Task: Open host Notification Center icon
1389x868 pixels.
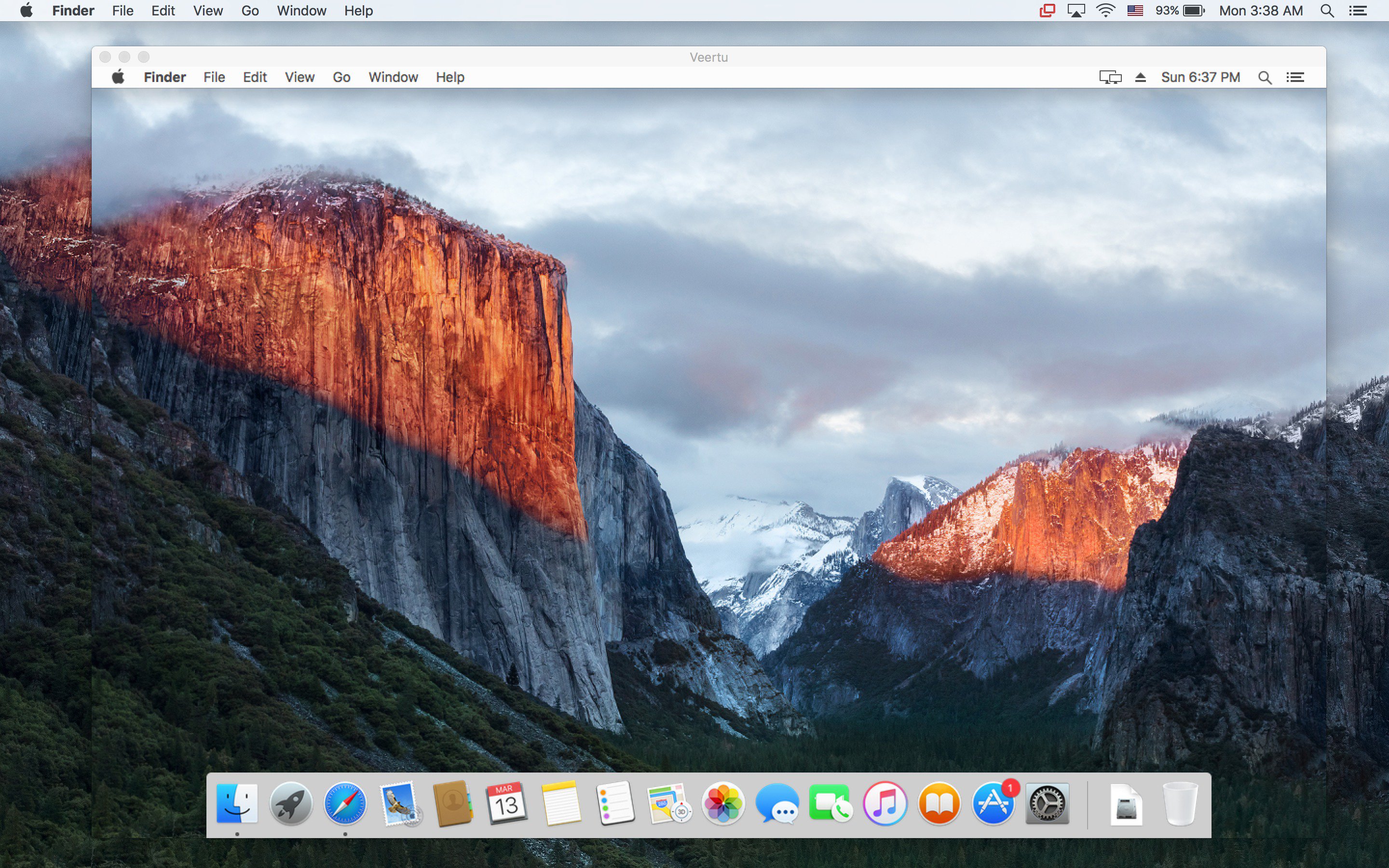Action: (1358, 10)
